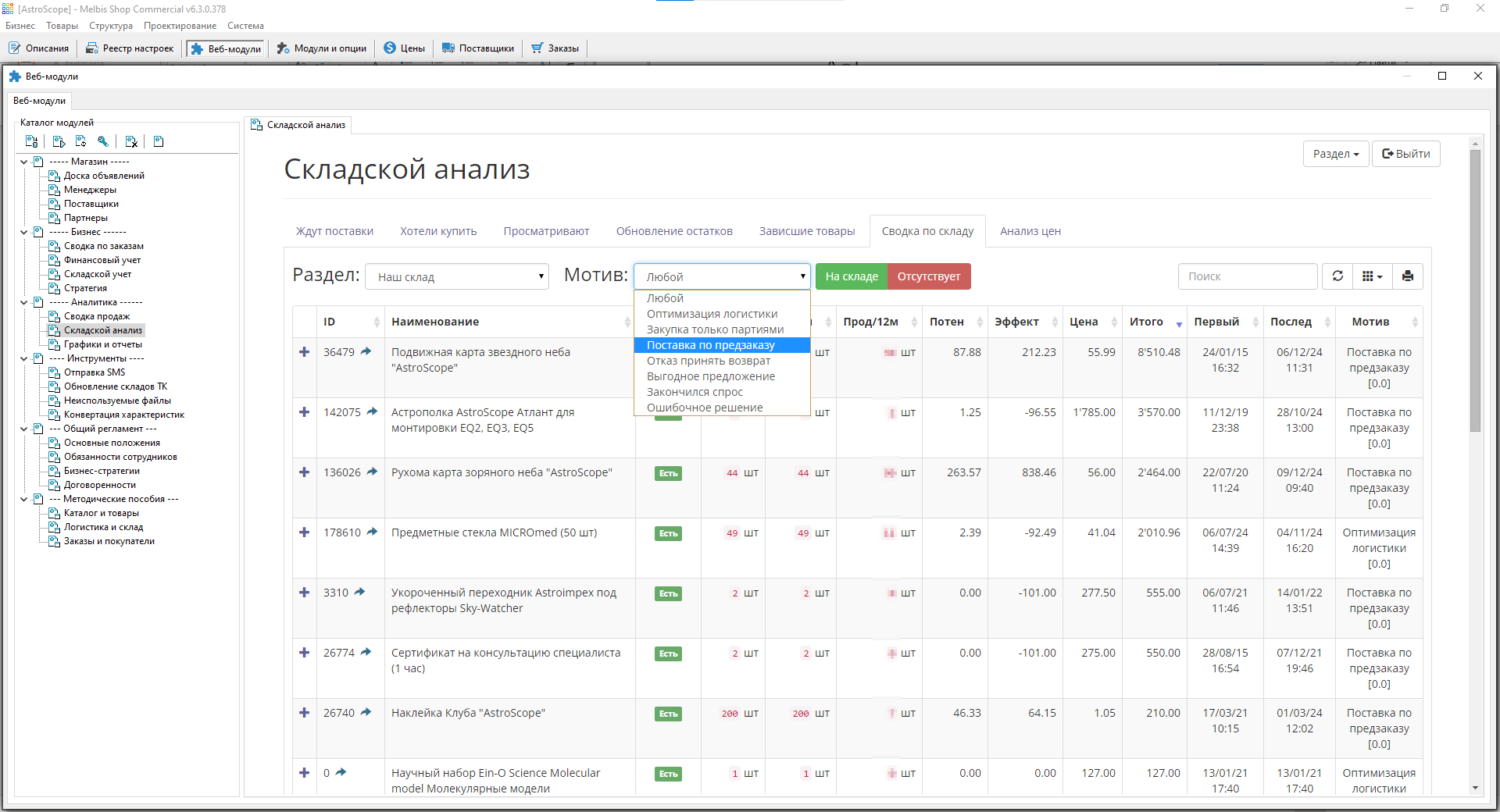The image size is (1500, 812).
Task: Open Отправка SMS in module tree
Action: [x=95, y=372]
